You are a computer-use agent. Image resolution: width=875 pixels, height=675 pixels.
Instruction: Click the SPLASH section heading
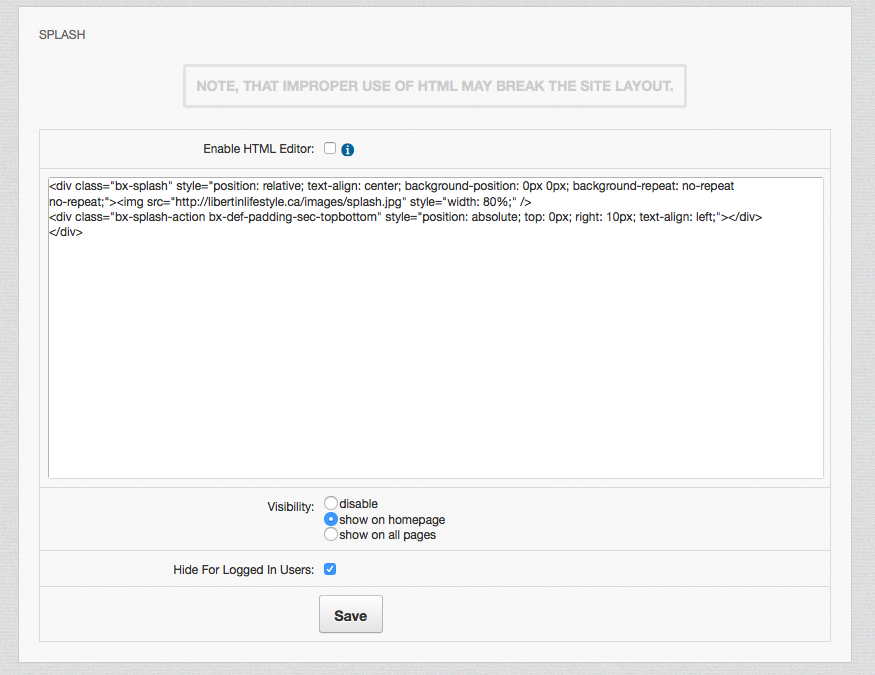[x=62, y=35]
